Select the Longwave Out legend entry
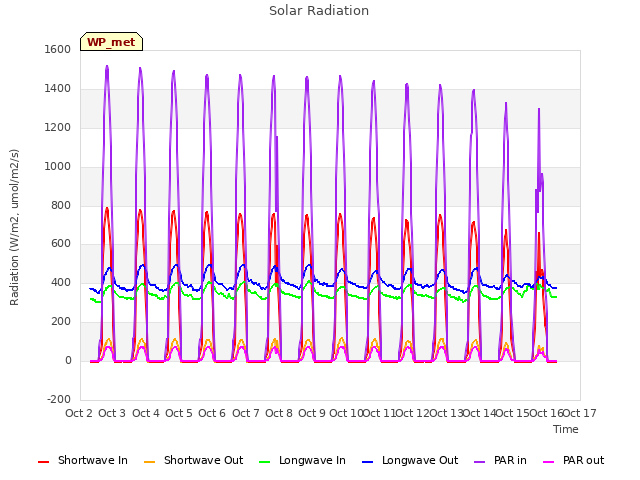The height and width of the screenshot is (480, 640). pos(410,460)
